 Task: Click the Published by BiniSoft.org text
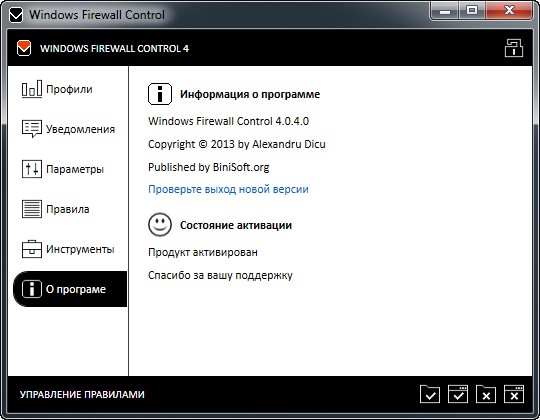click(x=209, y=167)
